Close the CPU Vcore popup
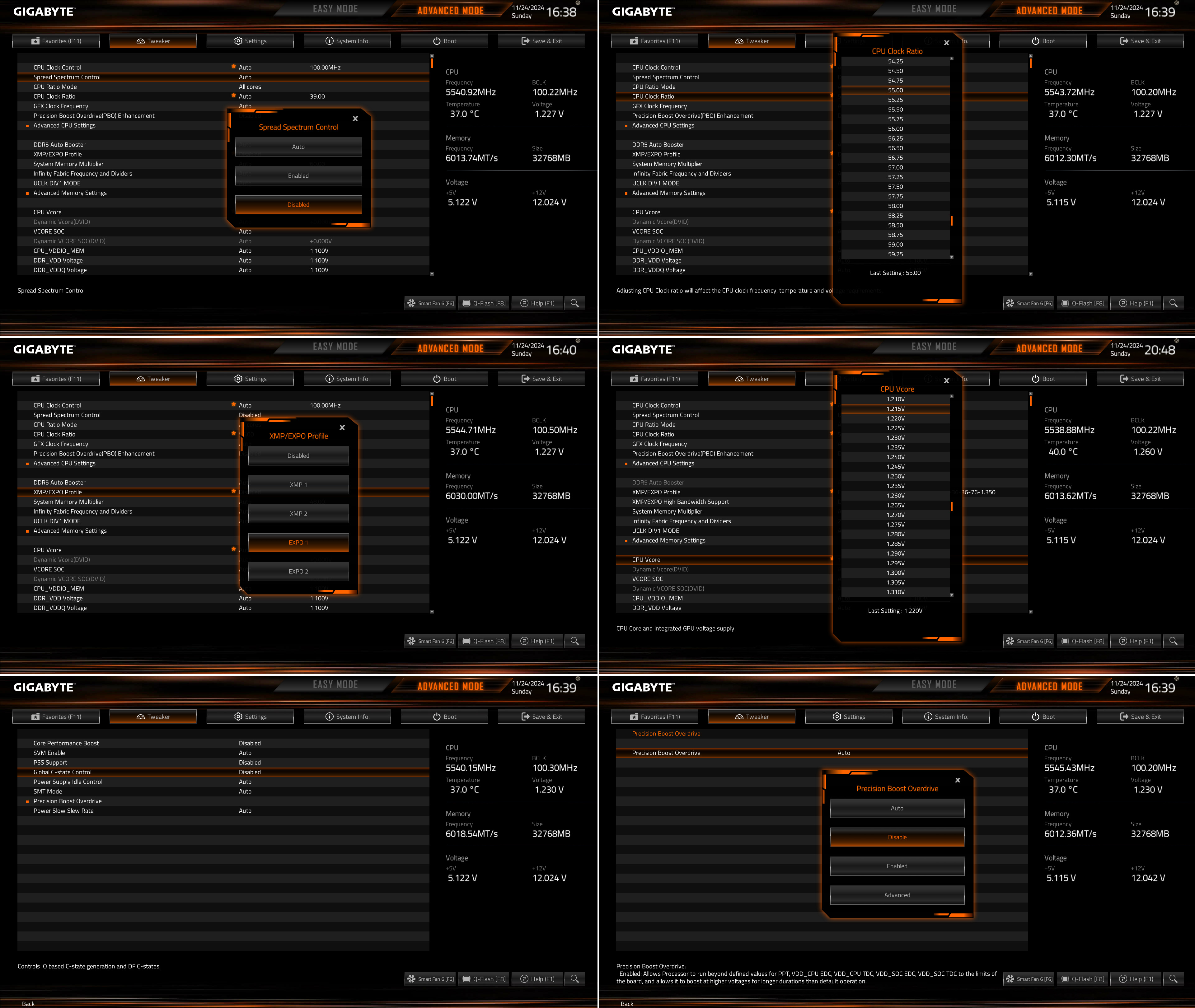Image resolution: width=1195 pixels, height=1008 pixels. click(946, 380)
